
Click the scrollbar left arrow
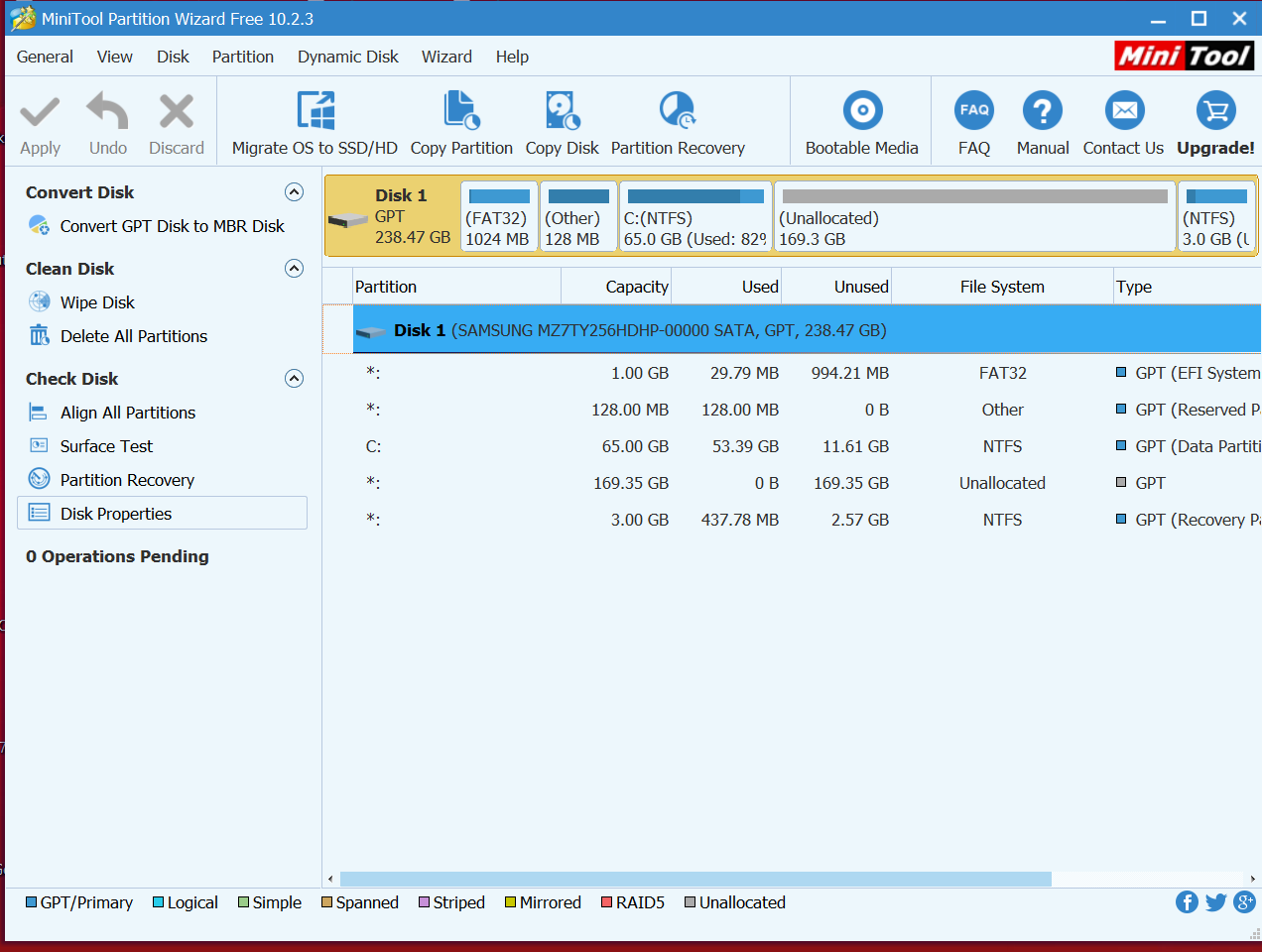(330, 879)
